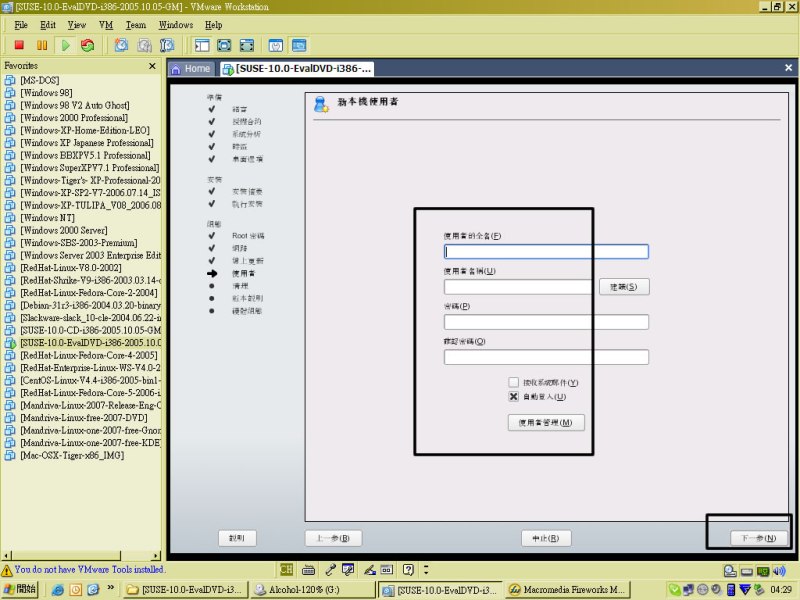Select [Windows 2000 Professional] in Favorites
Image resolution: width=800 pixels, height=600 pixels.
[x=74, y=118]
